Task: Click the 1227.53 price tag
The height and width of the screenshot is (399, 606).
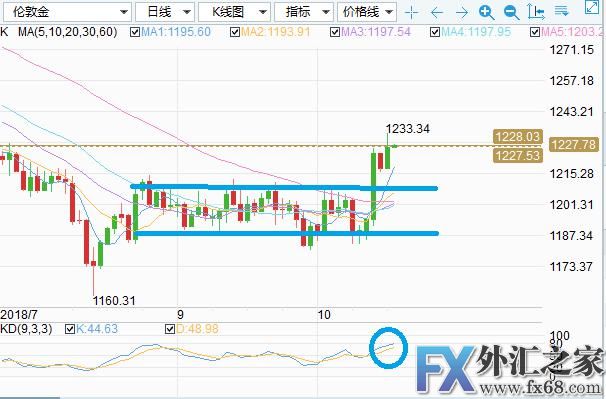Action: tap(517, 155)
